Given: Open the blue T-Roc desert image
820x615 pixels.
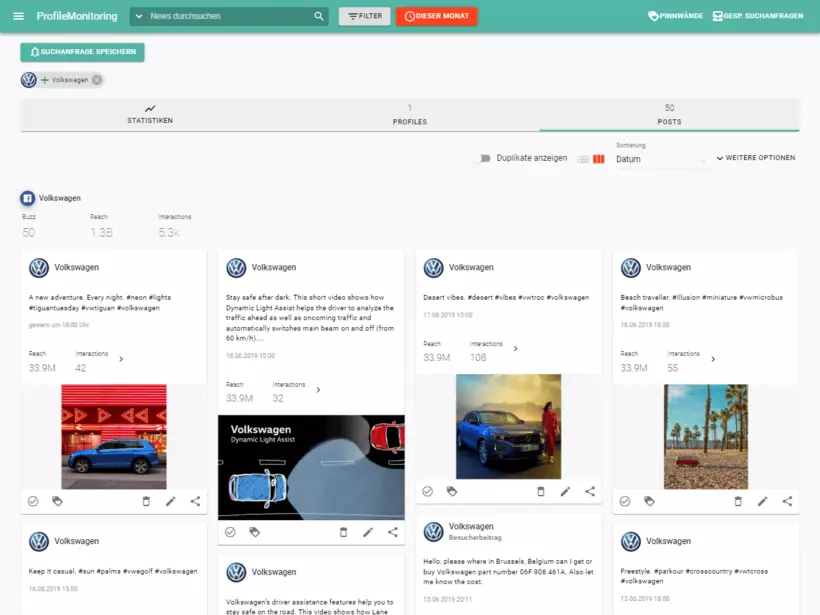Looking at the screenshot, I should 508,426.
